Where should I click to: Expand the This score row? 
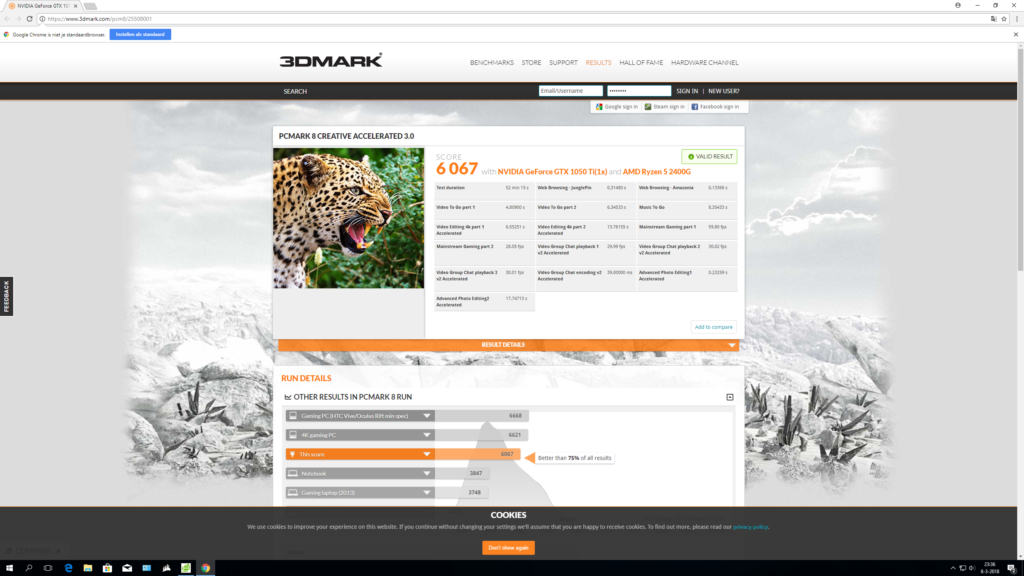point(426,455)
